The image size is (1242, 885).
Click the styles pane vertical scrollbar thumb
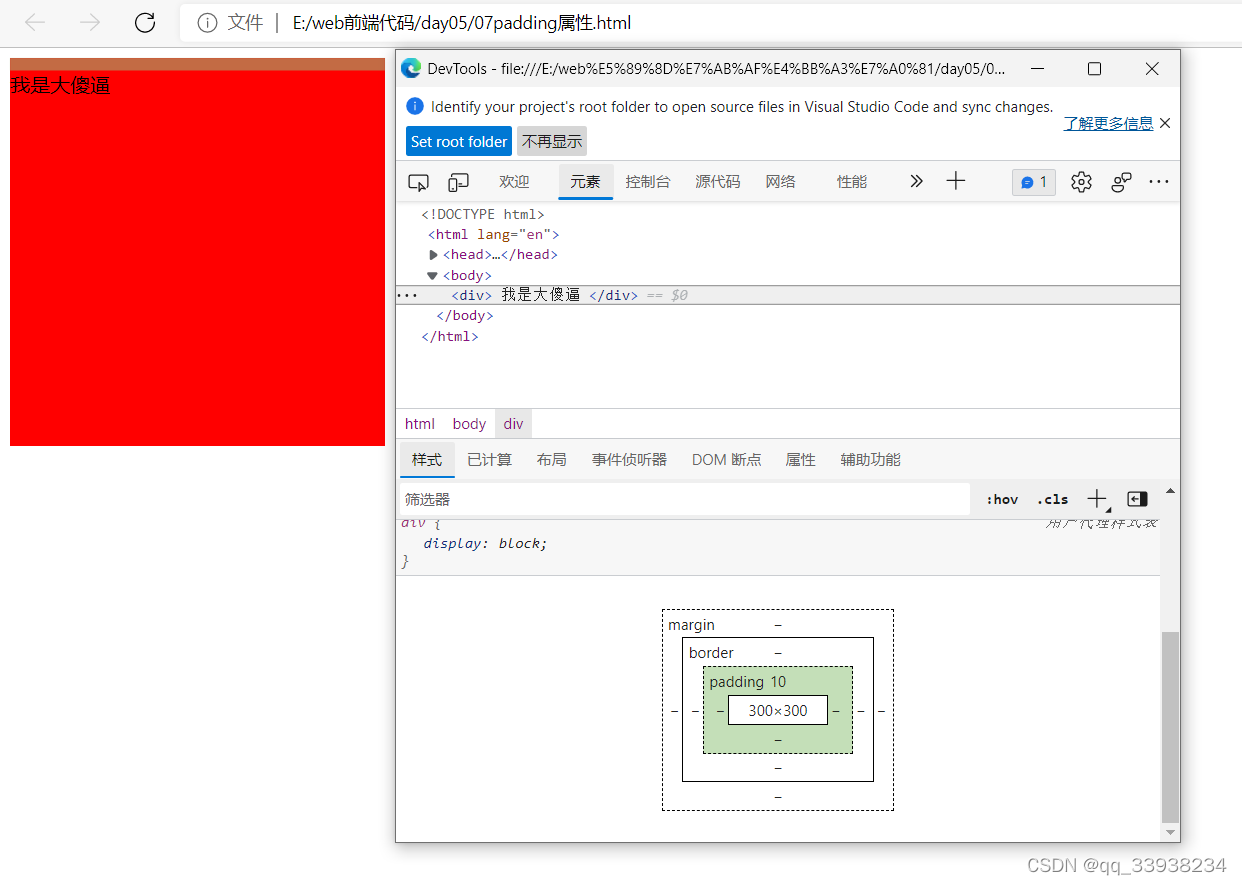pyautogui.click(x=1170, y=726)
